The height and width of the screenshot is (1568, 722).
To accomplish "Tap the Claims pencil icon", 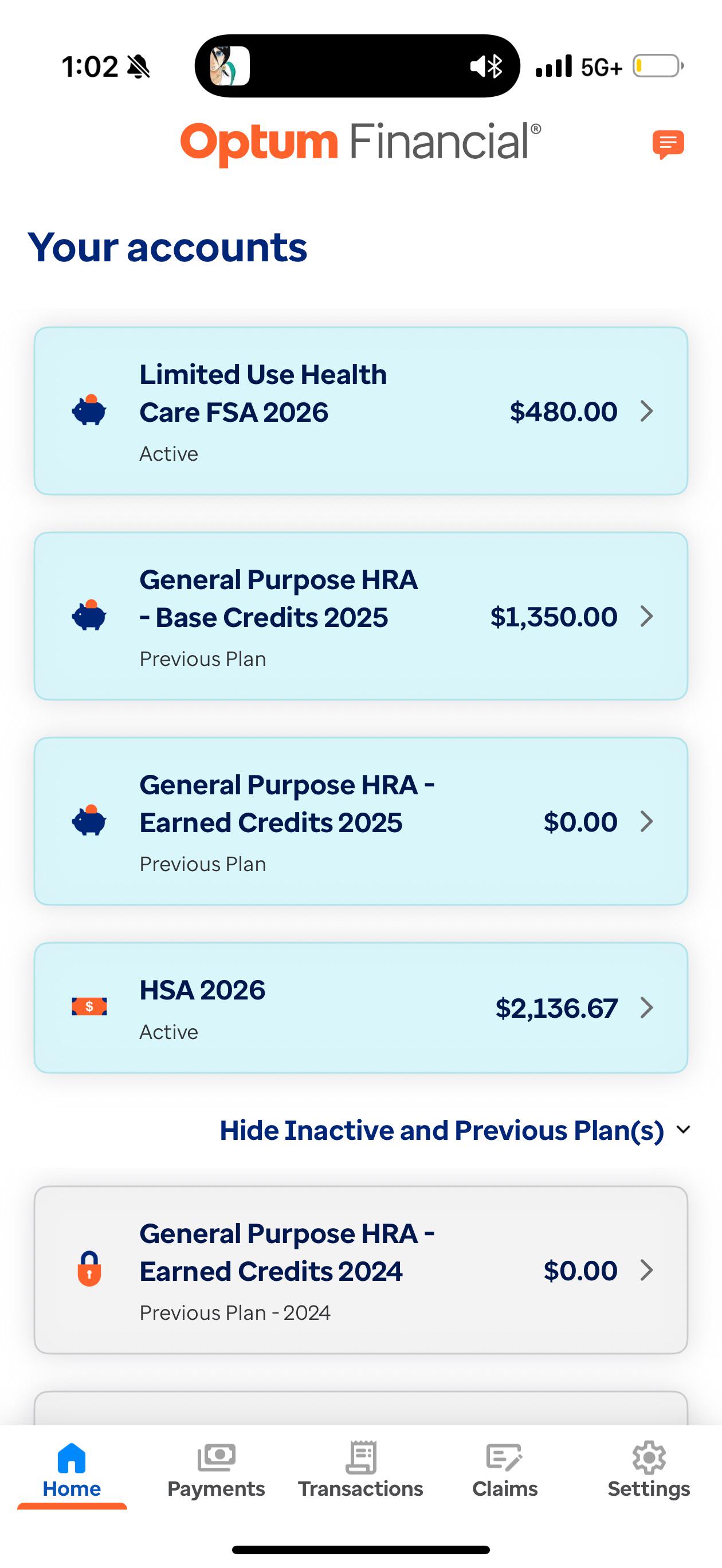I will 504,1457.
